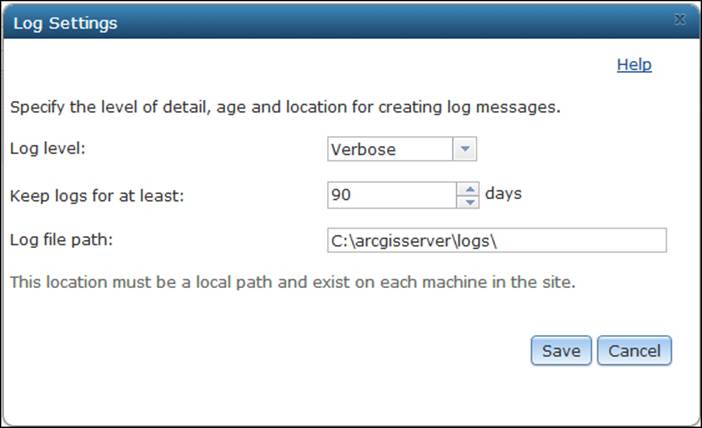Focus the Keep logs field showing 90
Image resolution: width=702 pixels, height=428 pixels.
[391, 195]
